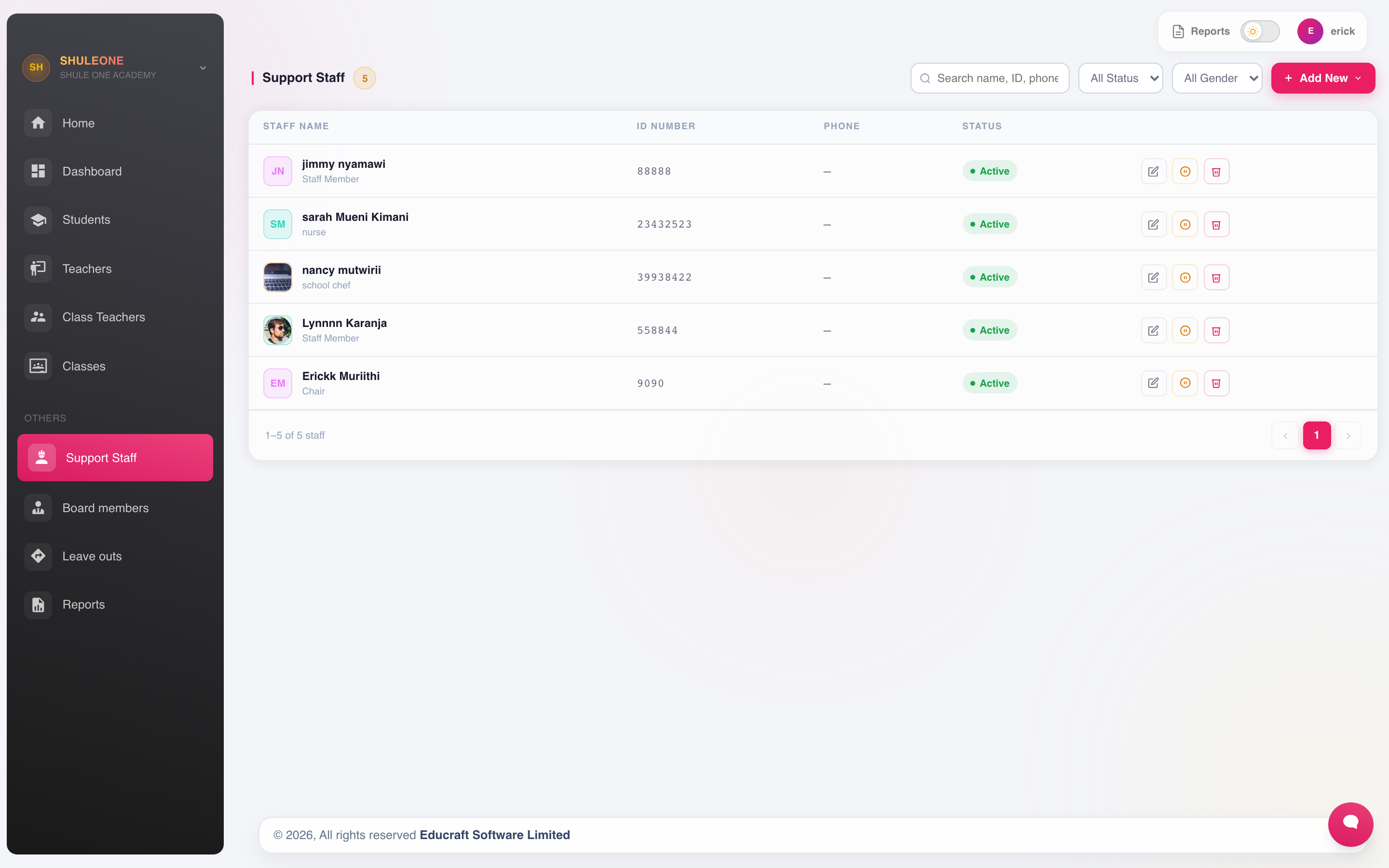Click the ID NUMBER column header
This screenshot has height=868, width=1389.
coord(666,126)
